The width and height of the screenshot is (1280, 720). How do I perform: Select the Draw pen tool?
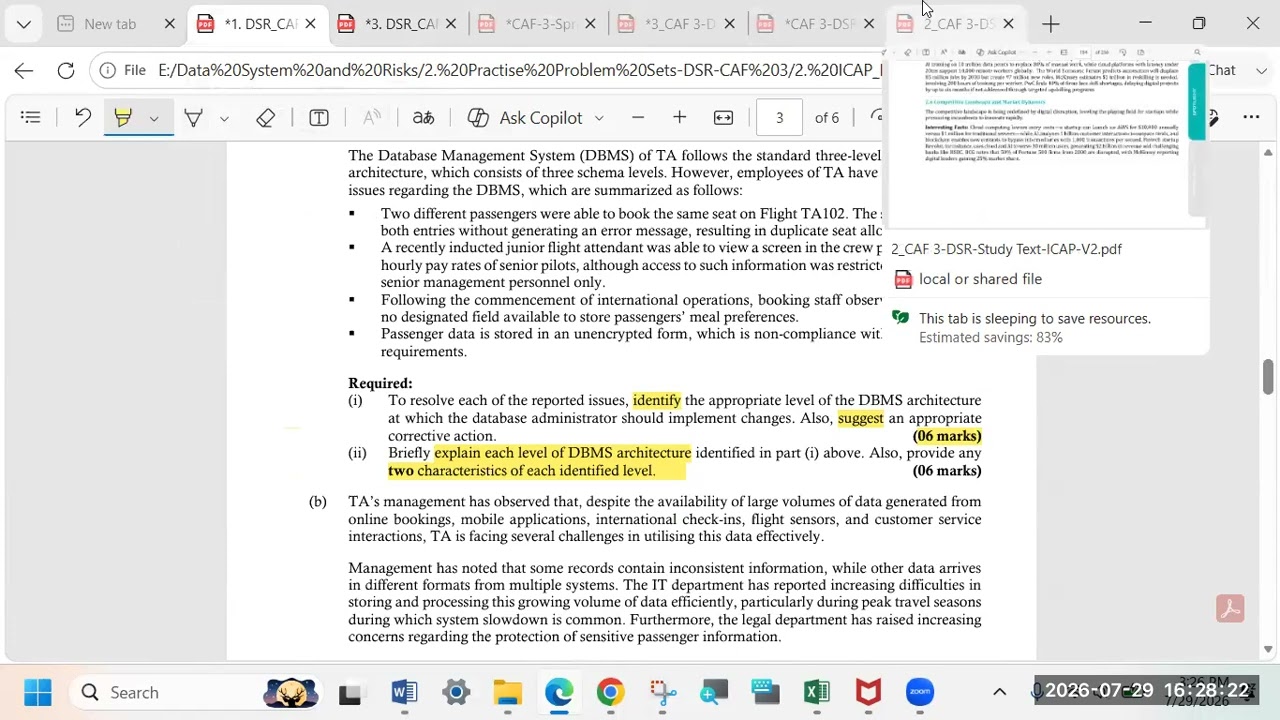point(194,118)
